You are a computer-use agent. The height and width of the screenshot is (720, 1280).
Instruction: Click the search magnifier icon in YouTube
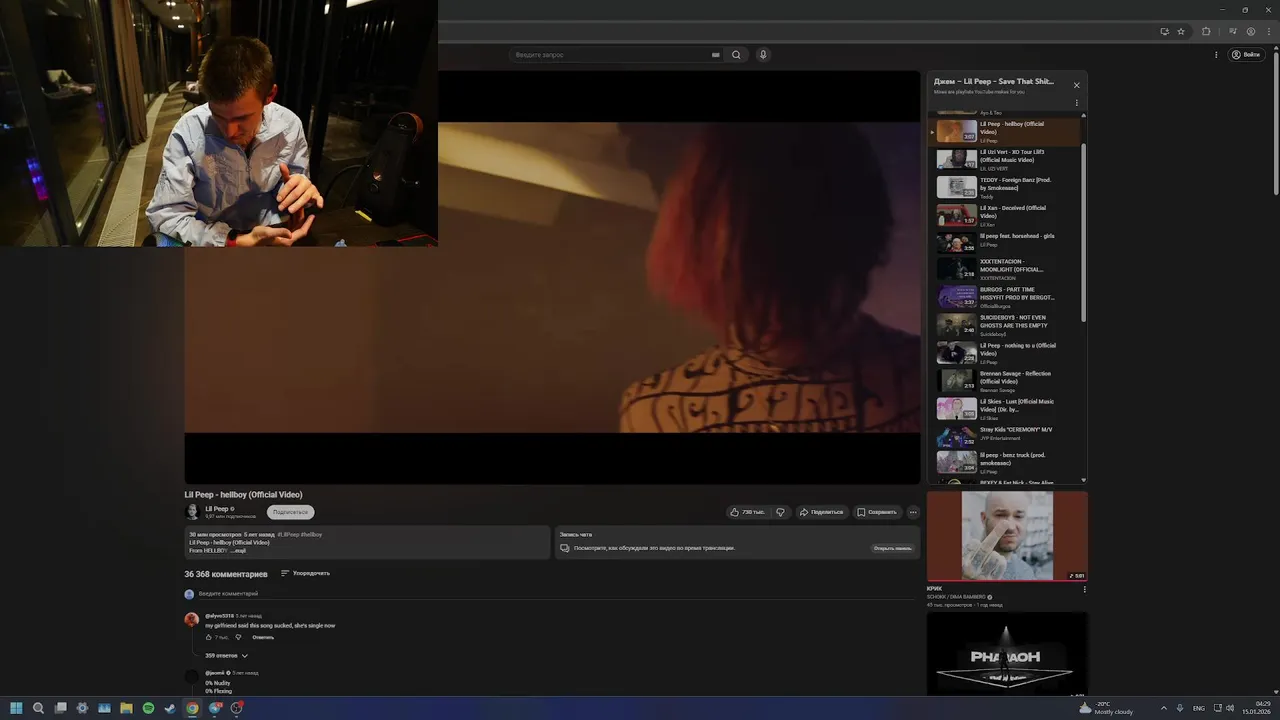pyautogui.click(x=736, y=55)
